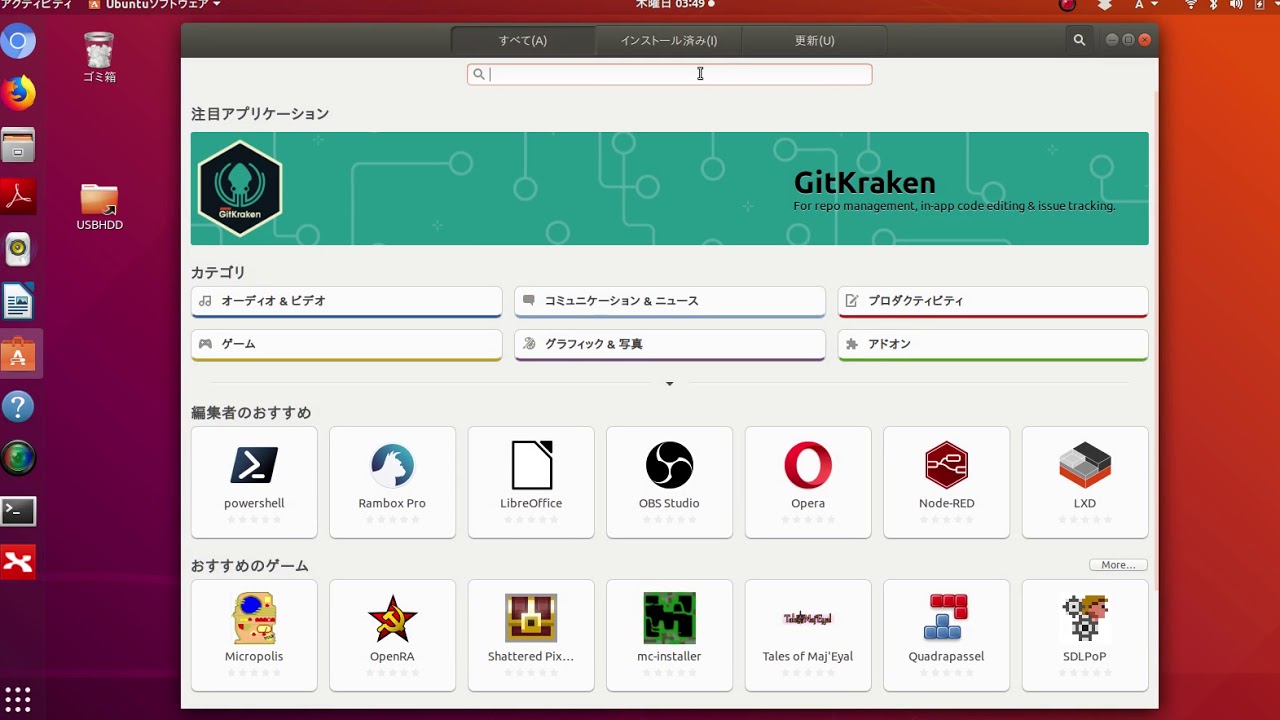Viewport: 1280px width, 720px height.
Task: Click the search magnifier in the header bar
Action: coord(1079,40)
